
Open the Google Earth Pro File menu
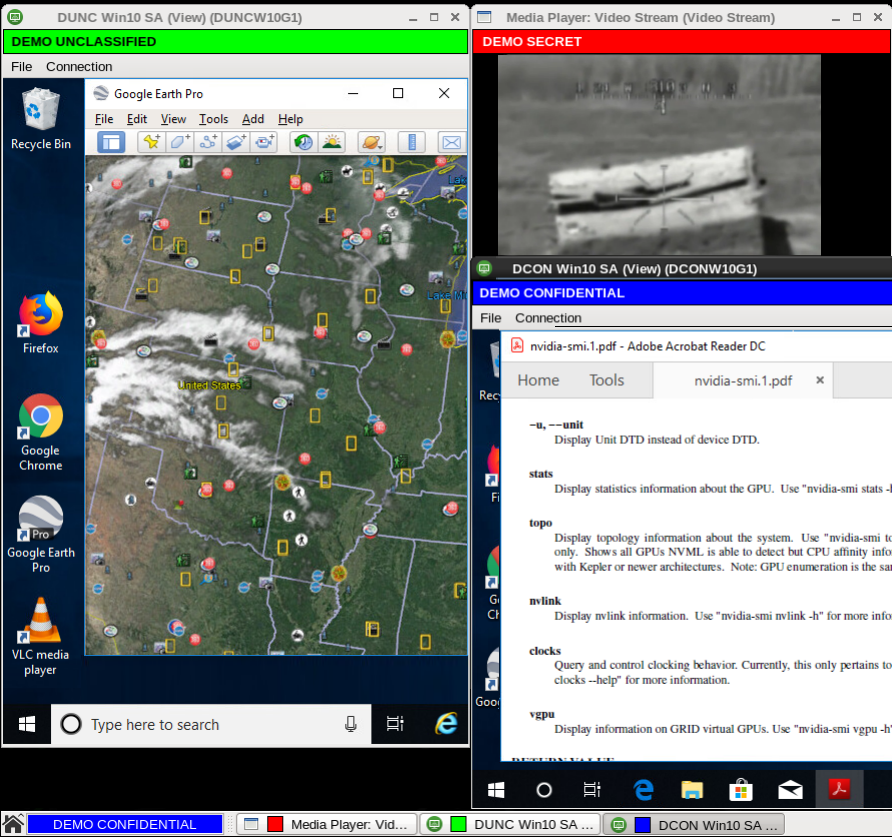[104, 119]
